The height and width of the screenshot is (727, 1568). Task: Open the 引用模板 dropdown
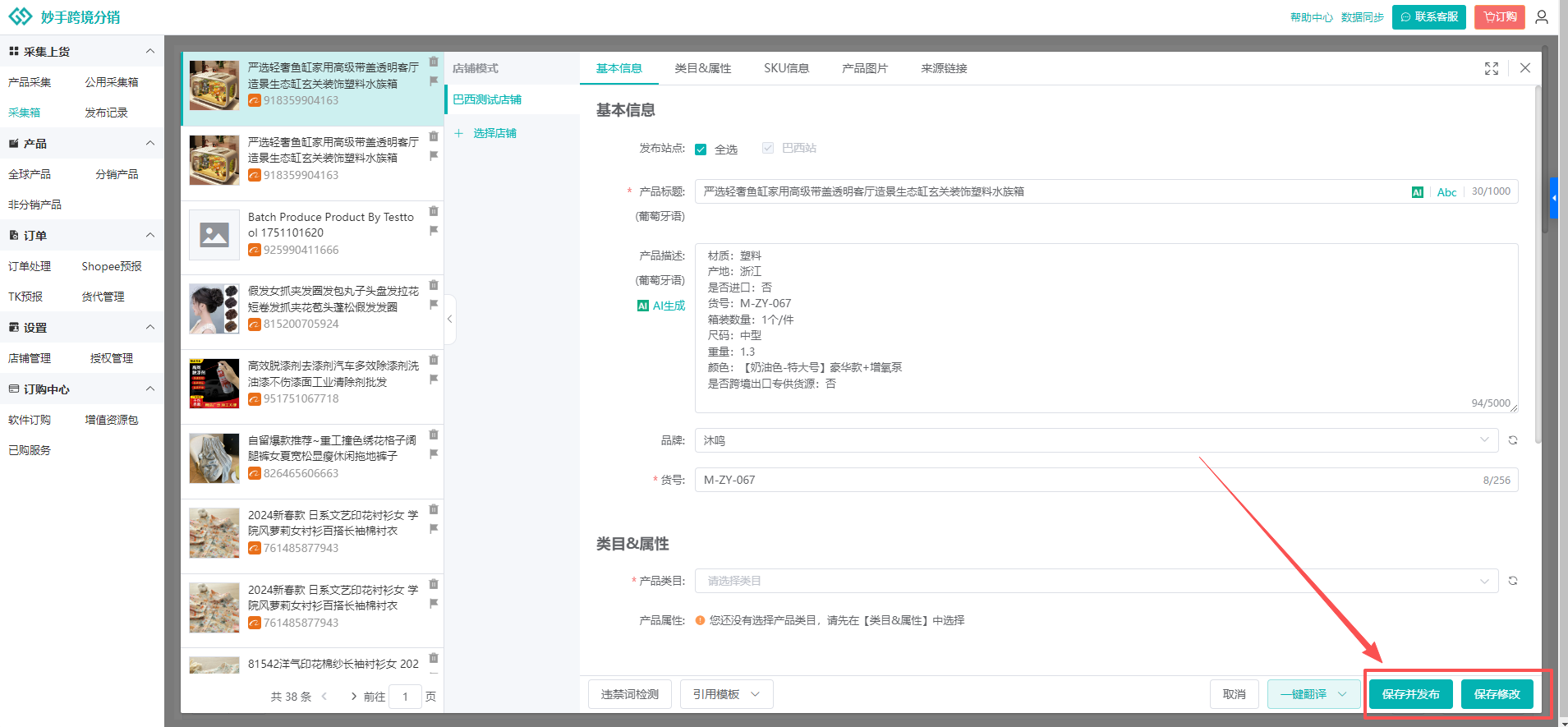[x=726, y=694]
